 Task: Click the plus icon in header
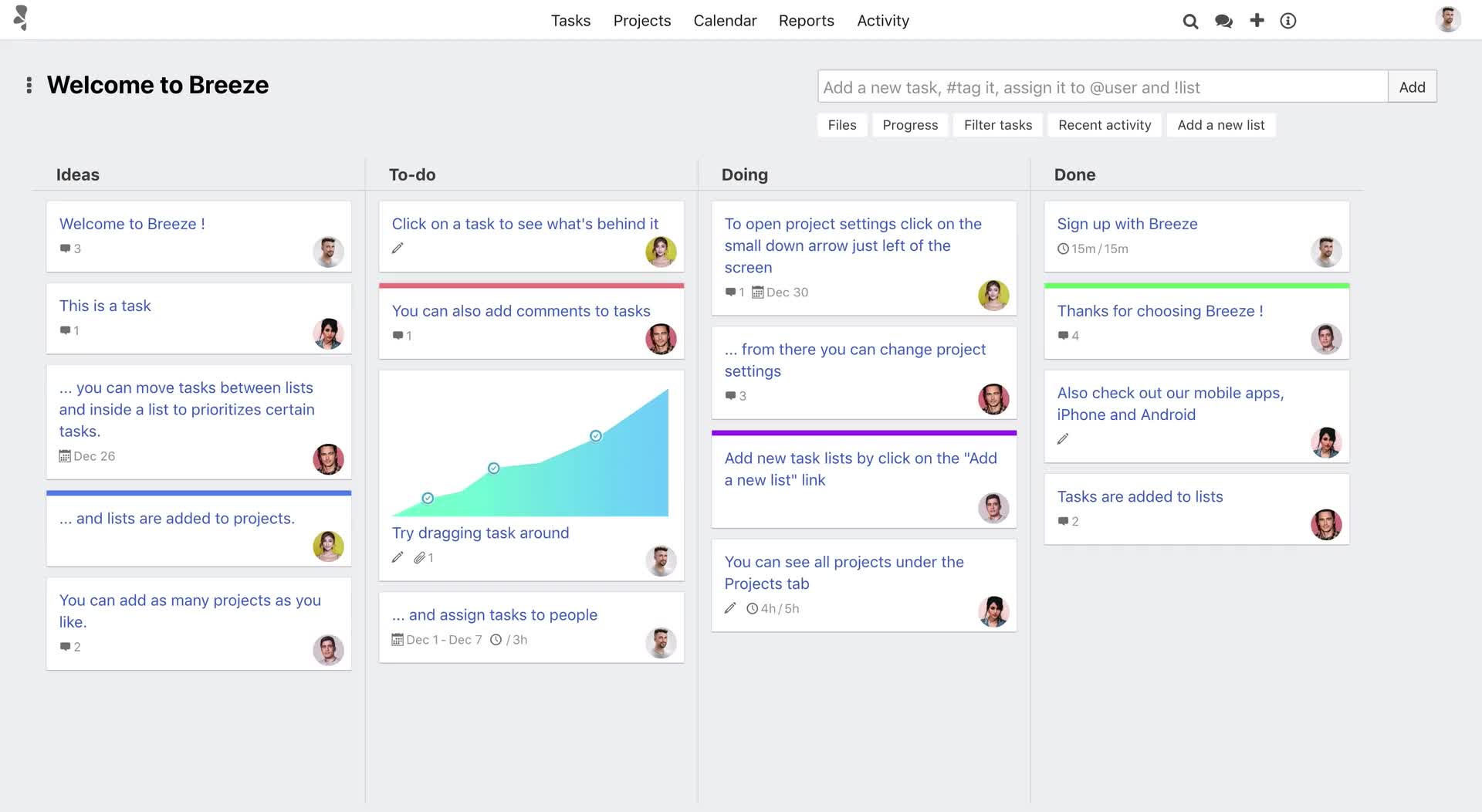[1257, 20]
